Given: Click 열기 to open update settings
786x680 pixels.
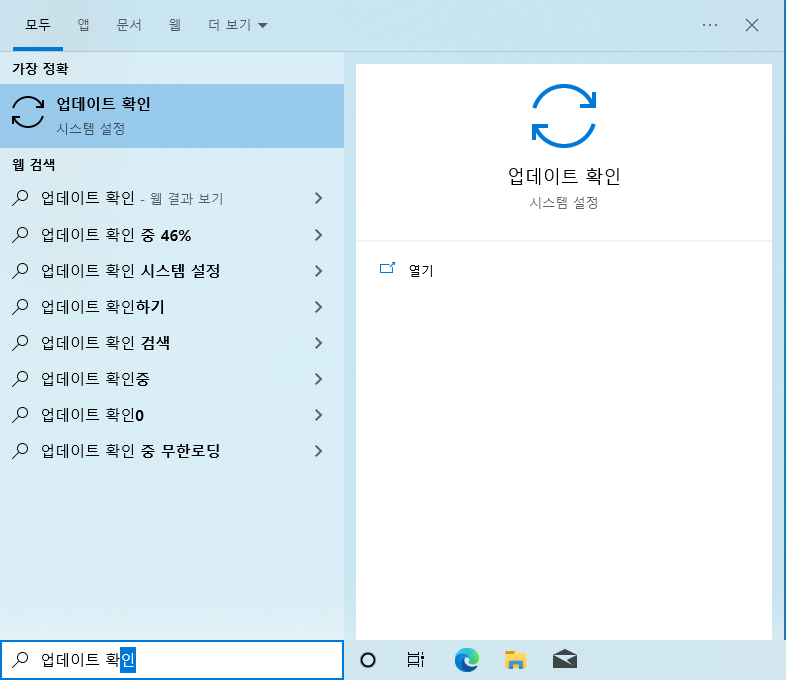Looking at the screenshot, I should [x=421, y=271].
